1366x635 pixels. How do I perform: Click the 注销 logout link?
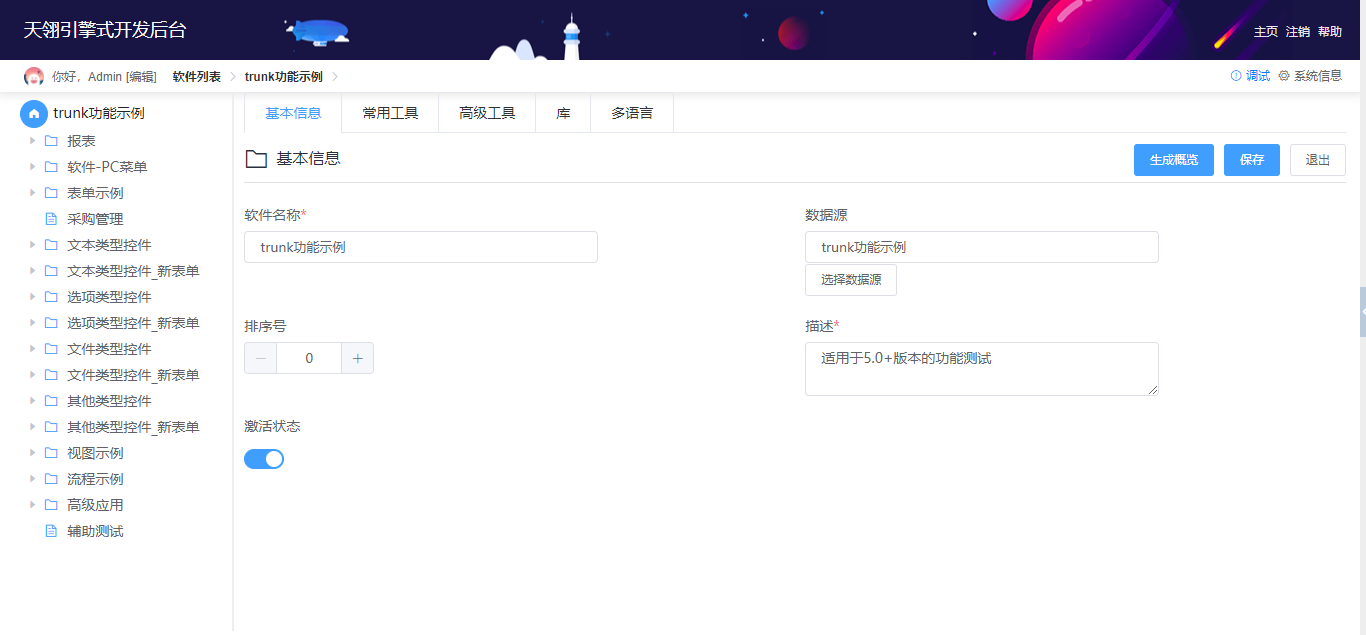point(1297,31)
